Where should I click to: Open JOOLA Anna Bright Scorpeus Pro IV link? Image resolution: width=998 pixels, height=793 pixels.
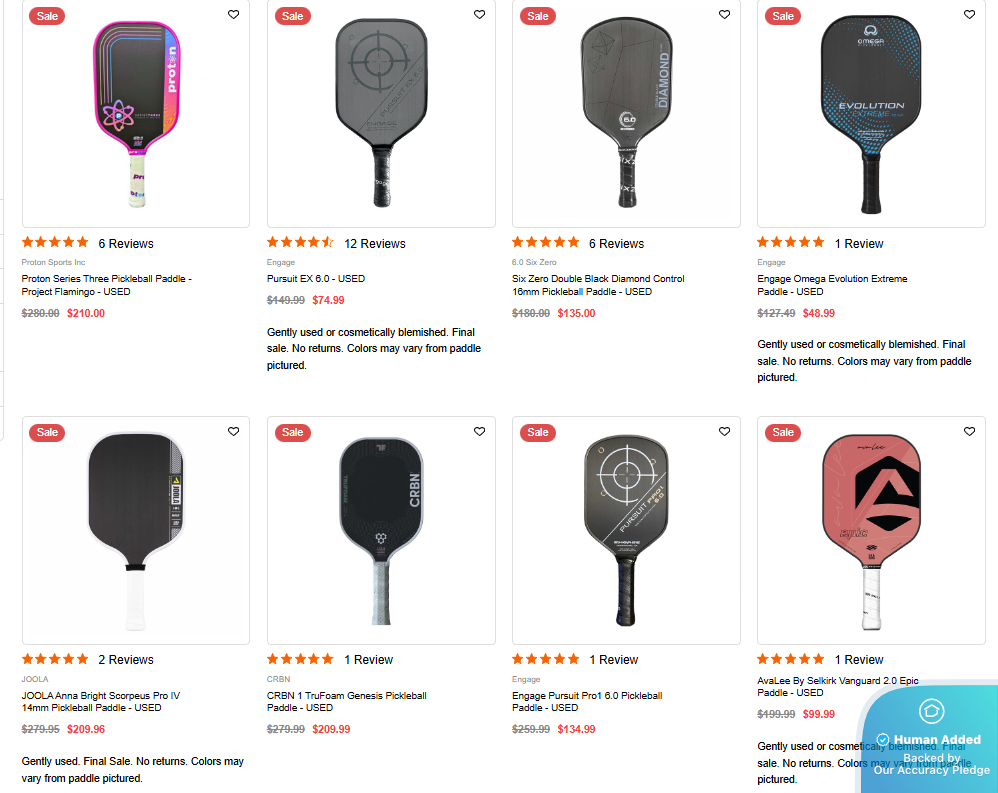click(100, 701)
